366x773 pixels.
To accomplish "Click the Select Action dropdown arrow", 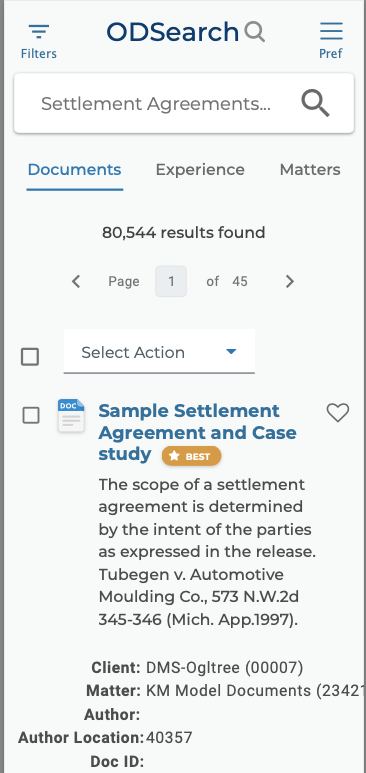I will pyautogui.click(x=231, y=351).
